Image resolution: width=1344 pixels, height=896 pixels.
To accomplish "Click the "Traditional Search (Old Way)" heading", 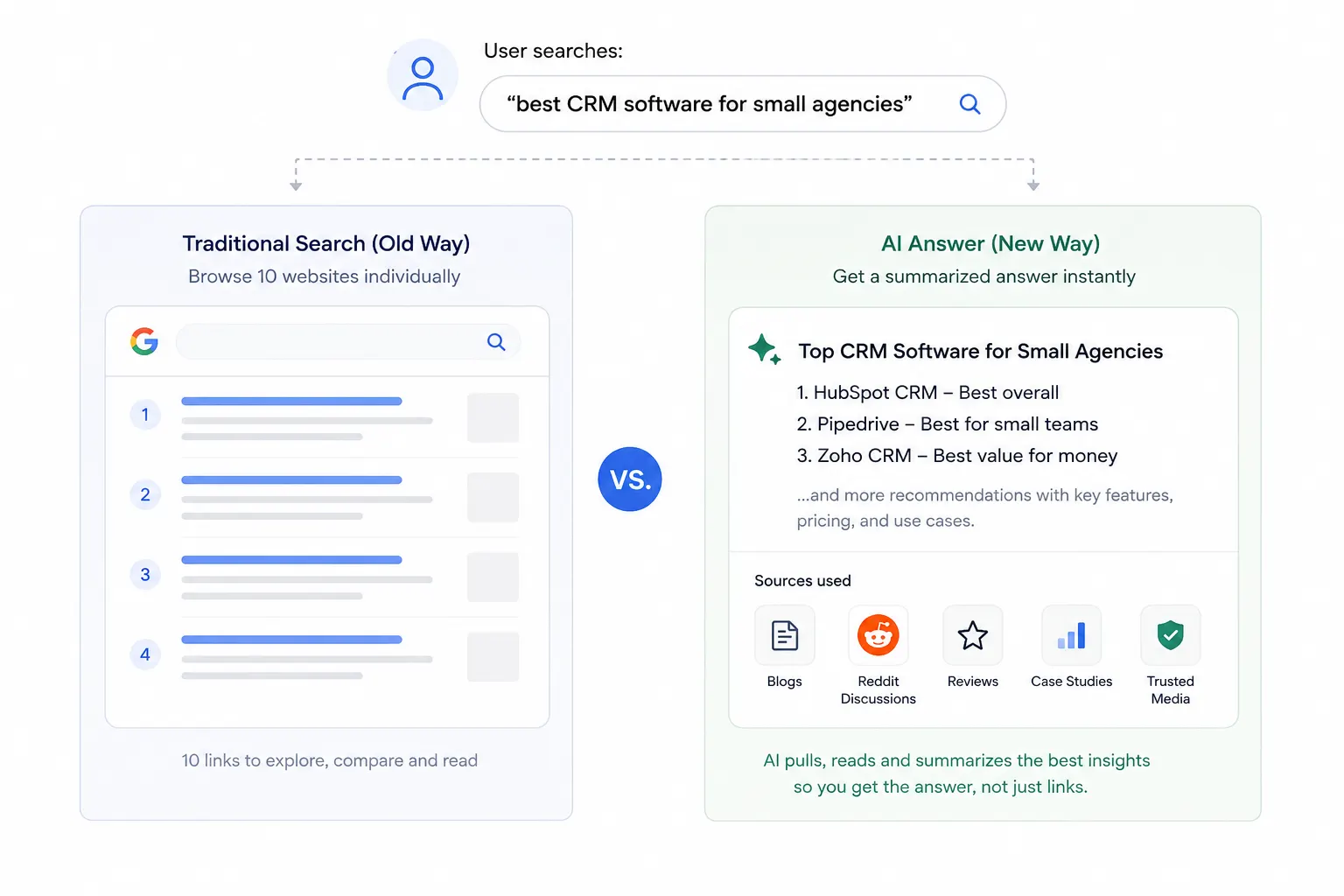I will [326, 243].
